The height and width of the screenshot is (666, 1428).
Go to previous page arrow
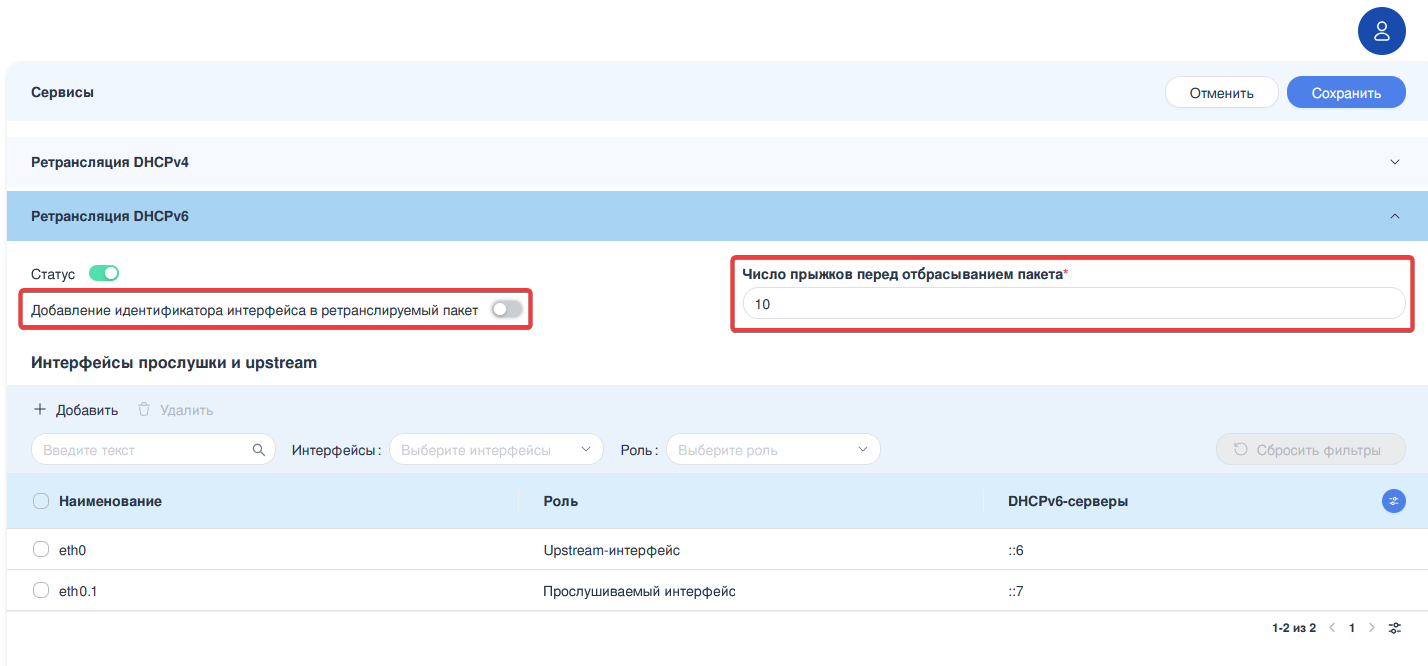(x=1332, y=628)
